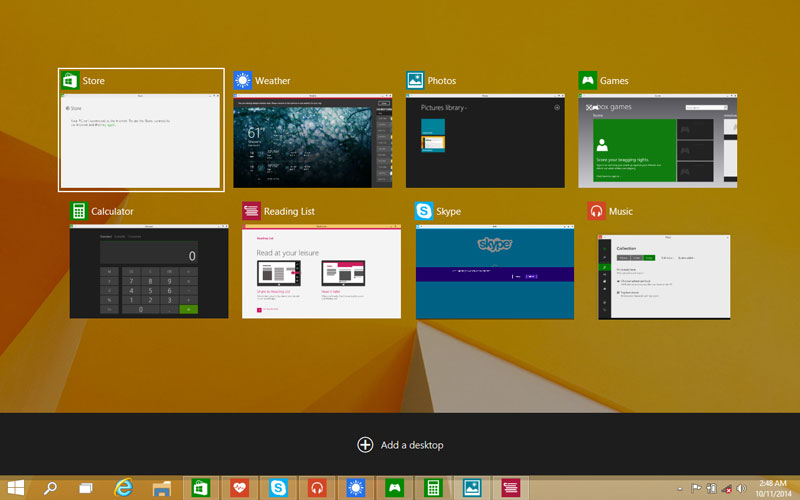800x500 pixels.
Task: Click the Reading List taskbar icon
Action: [511, 488]
